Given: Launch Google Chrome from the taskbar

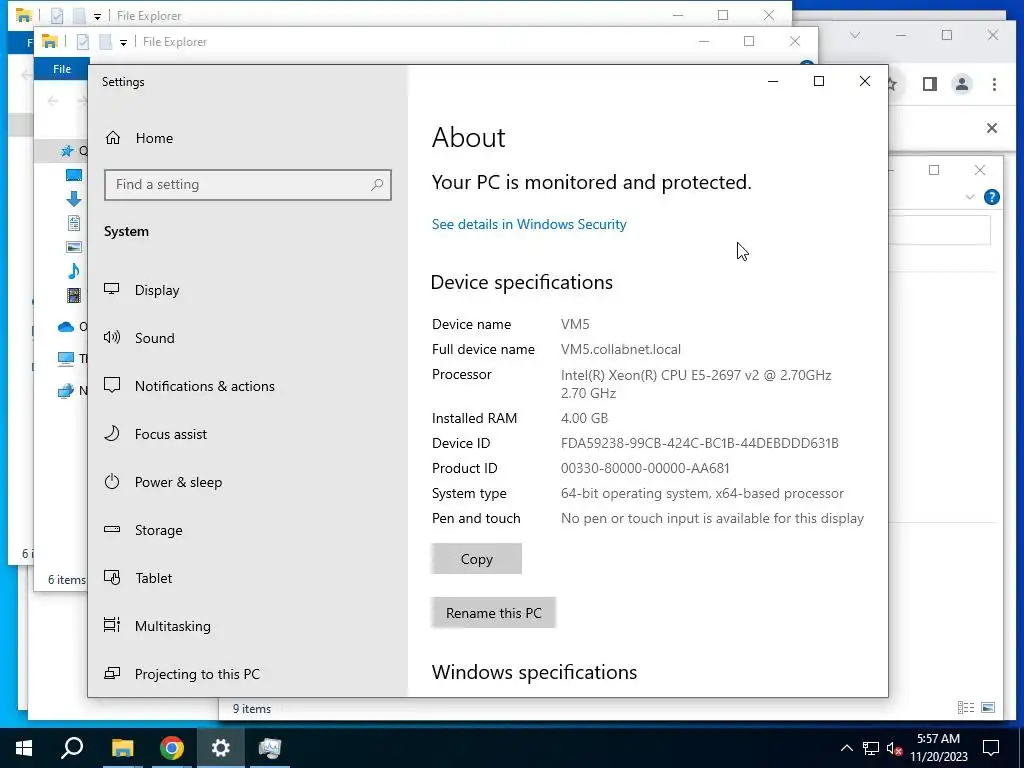Looking at the screenshot, I should (x=172, y=748).
